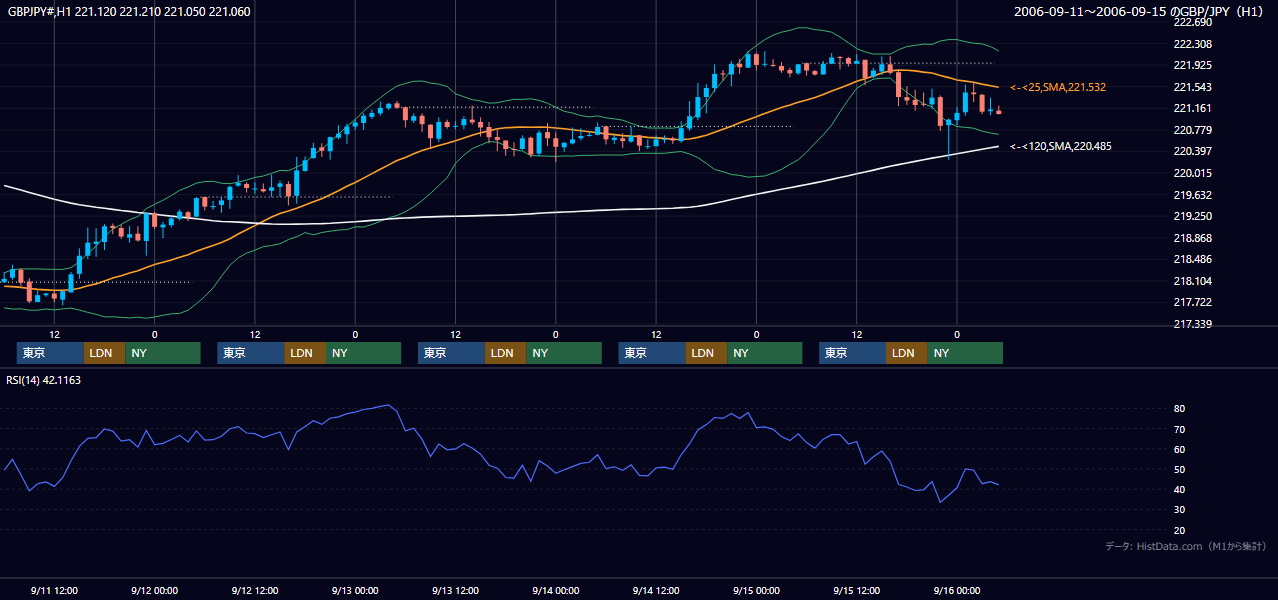Click the 218.104 price axis label

click(x=1192, y=281)
